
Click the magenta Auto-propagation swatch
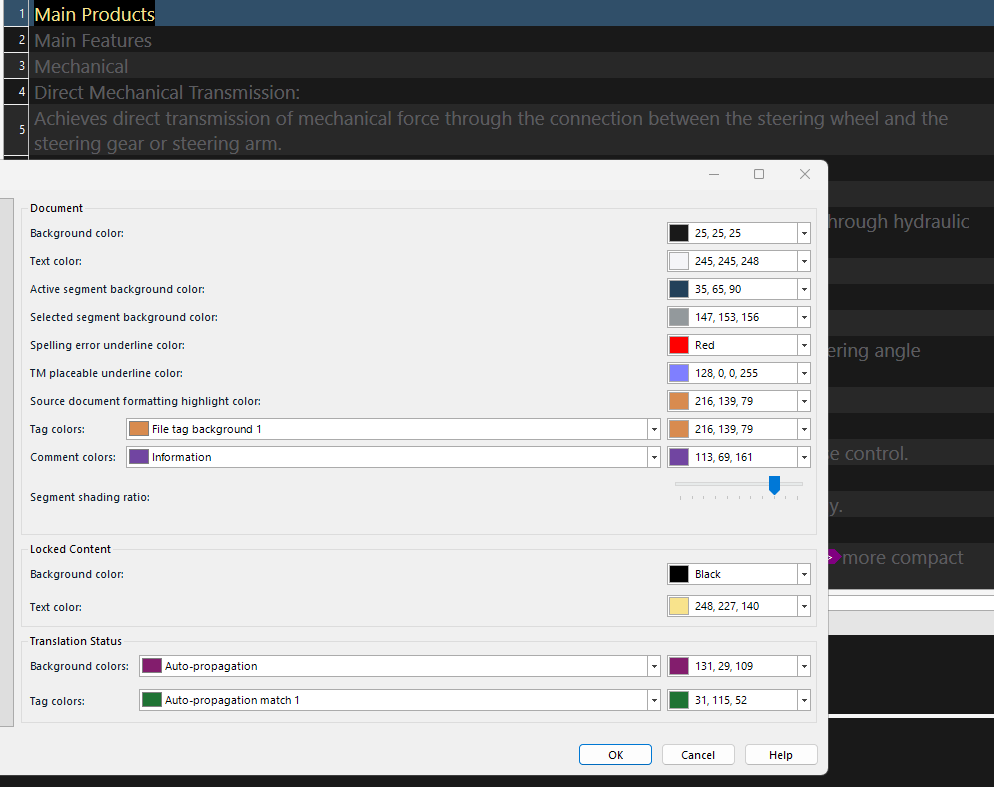(x=152, y=665)
